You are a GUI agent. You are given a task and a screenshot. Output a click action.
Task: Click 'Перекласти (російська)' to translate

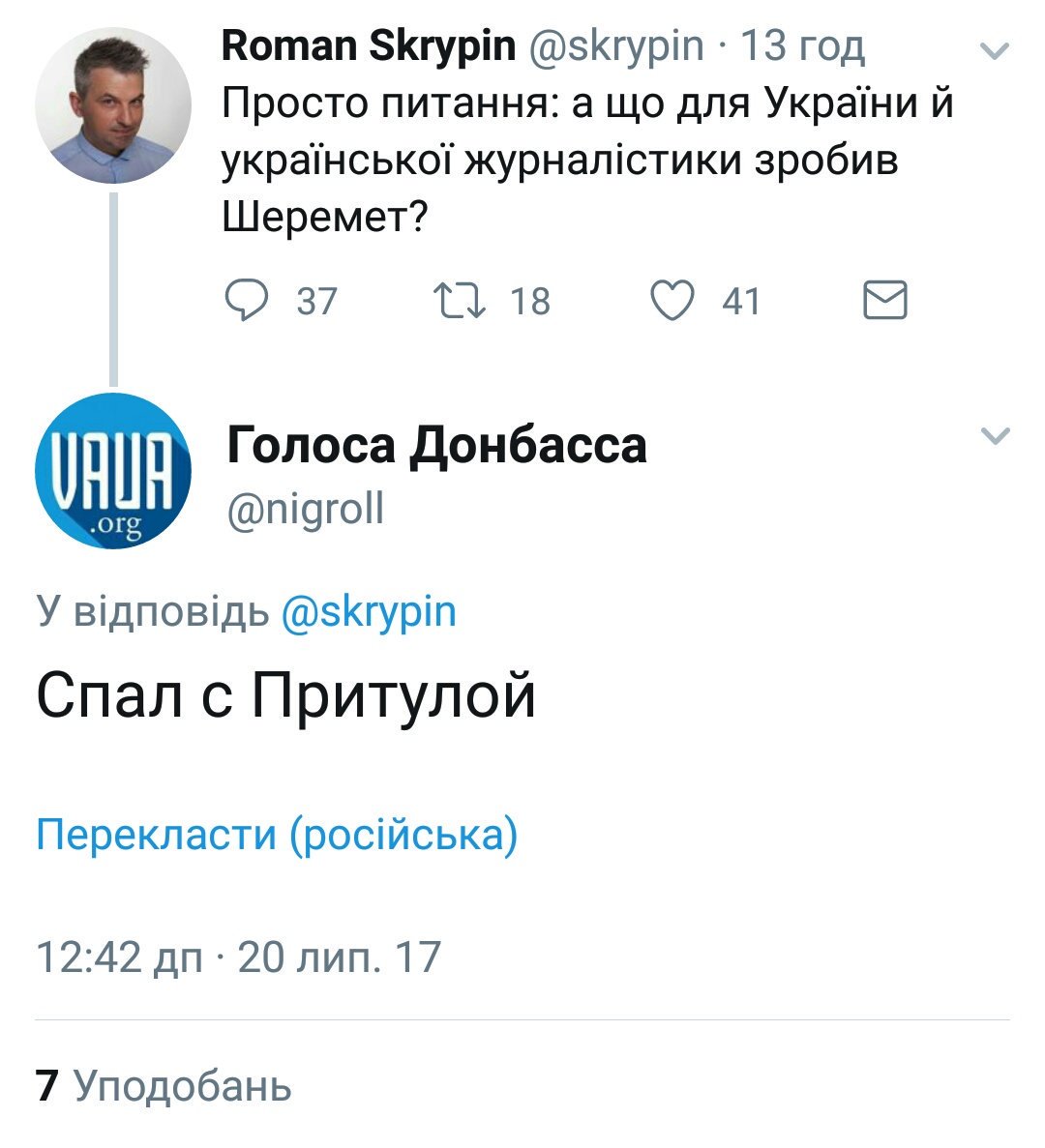(x=277, y=834)
